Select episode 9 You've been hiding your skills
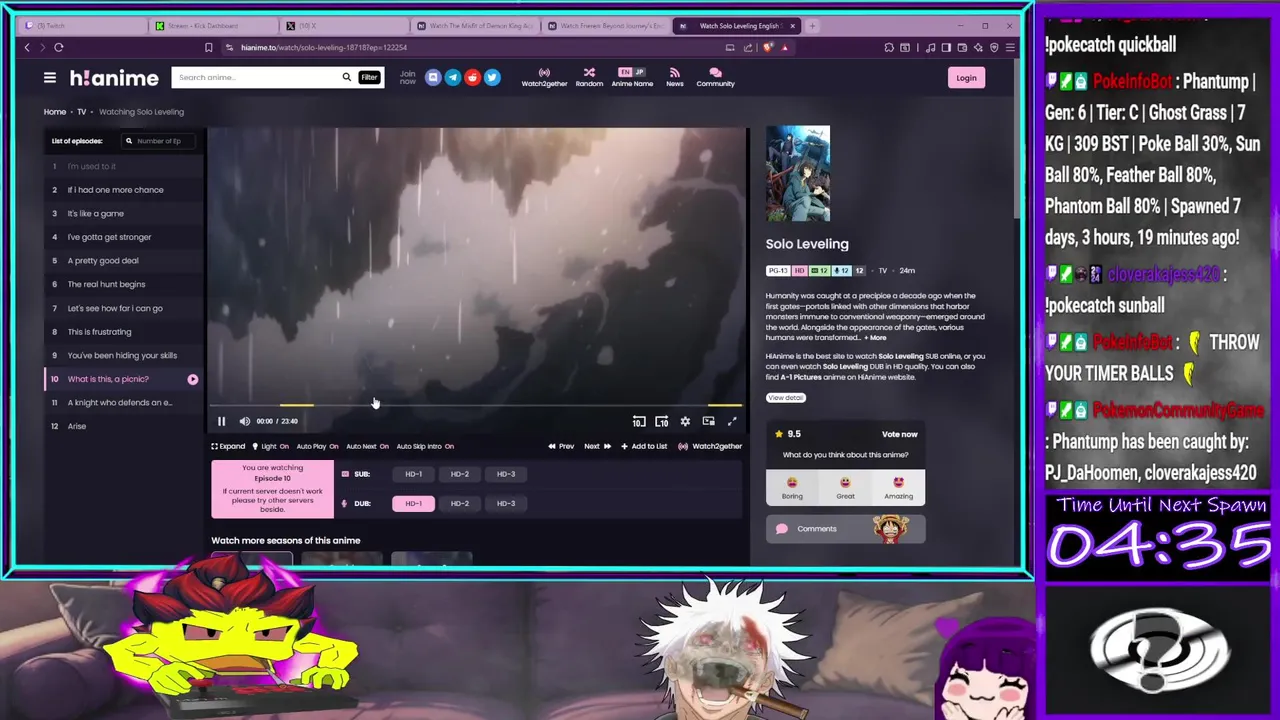 point(124,355)
